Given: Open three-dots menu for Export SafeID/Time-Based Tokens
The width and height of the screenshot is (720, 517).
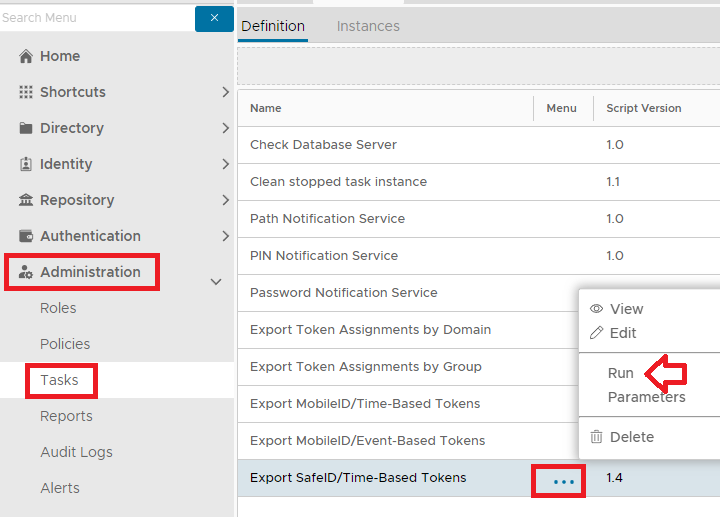Looking at the screenshot, I should (x=564, y=481).
